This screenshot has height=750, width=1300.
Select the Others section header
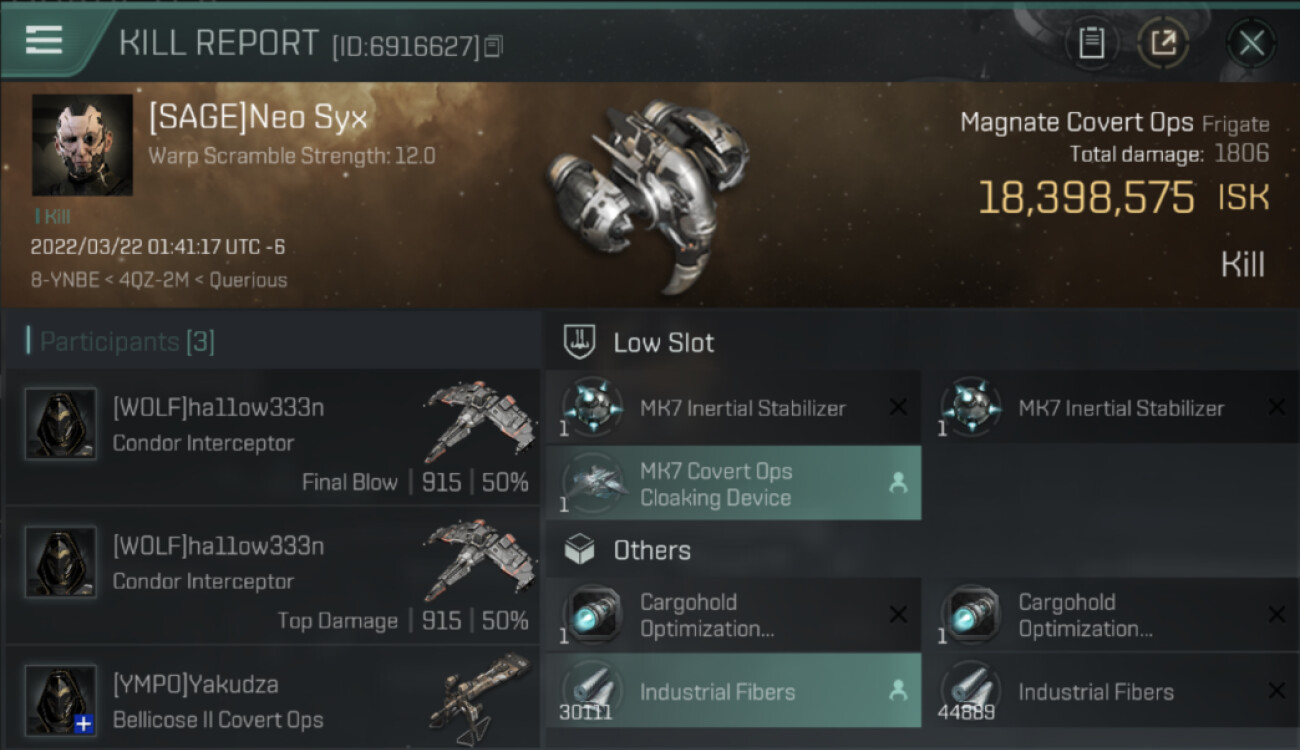click(652, 551)
